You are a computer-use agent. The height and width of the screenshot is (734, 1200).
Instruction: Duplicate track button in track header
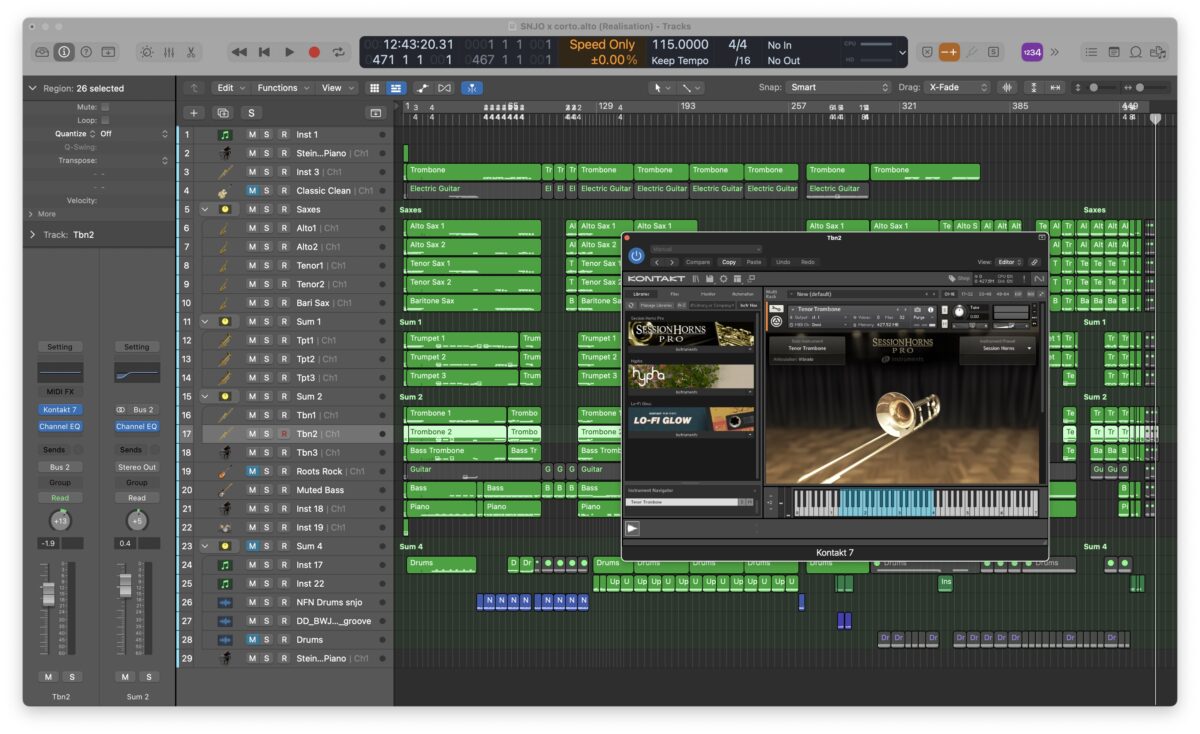coord(223,113)
